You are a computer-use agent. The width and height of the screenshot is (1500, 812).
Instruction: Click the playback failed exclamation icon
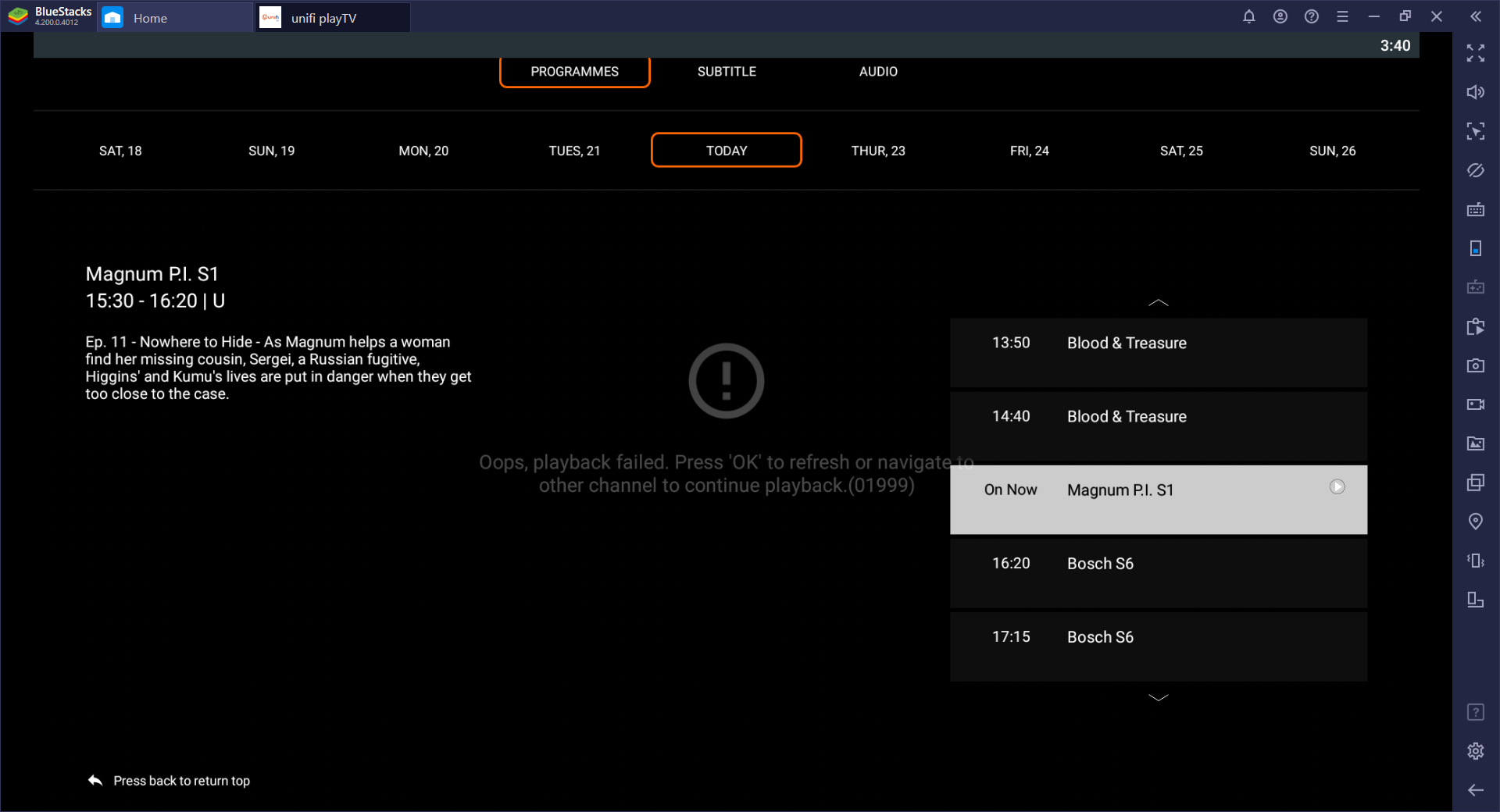pyautogui.click(x=727, y=381)
